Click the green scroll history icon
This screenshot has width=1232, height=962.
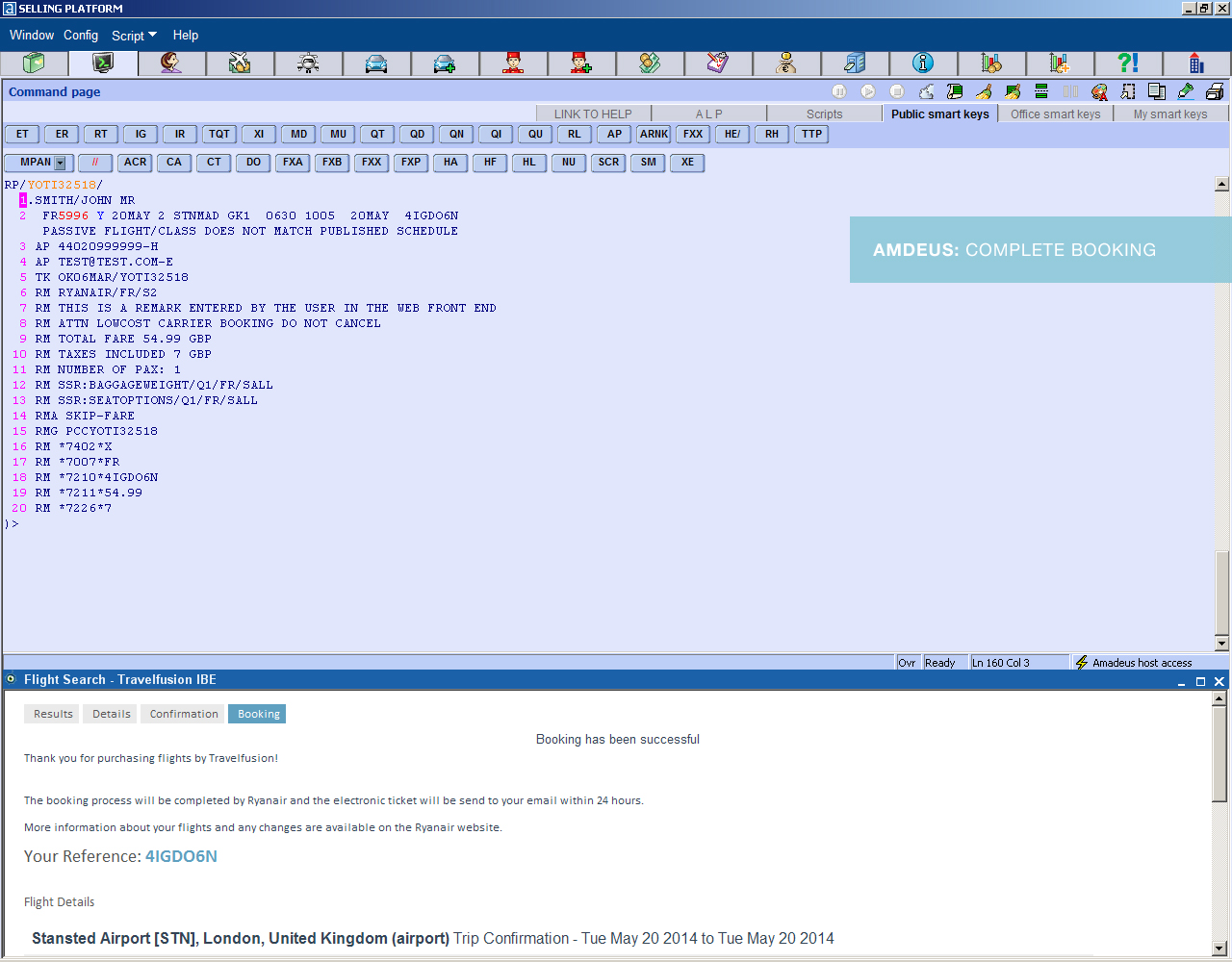tap(955, 91)
